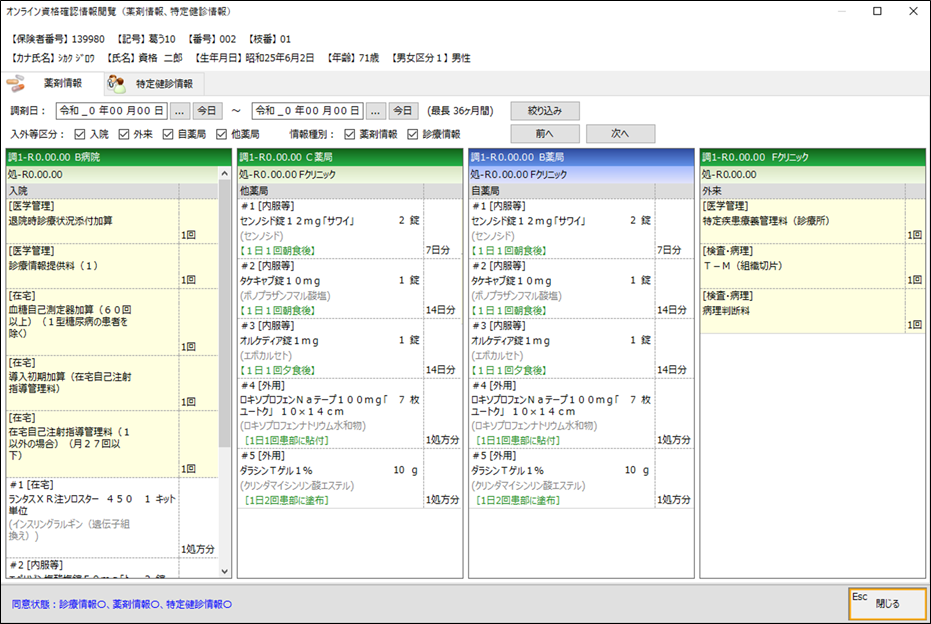
Task: Select the B病院 panel header
Action: coord(119,157)
